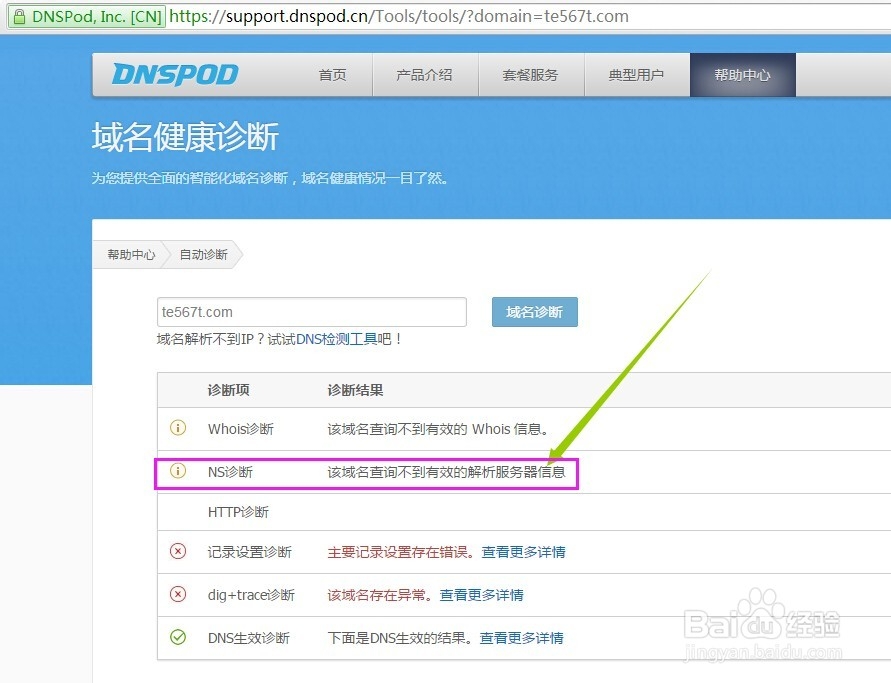891x683 pixels.
Task: Click the 主要记录设置存在错误 result text
Action: (x=401, y=552)
